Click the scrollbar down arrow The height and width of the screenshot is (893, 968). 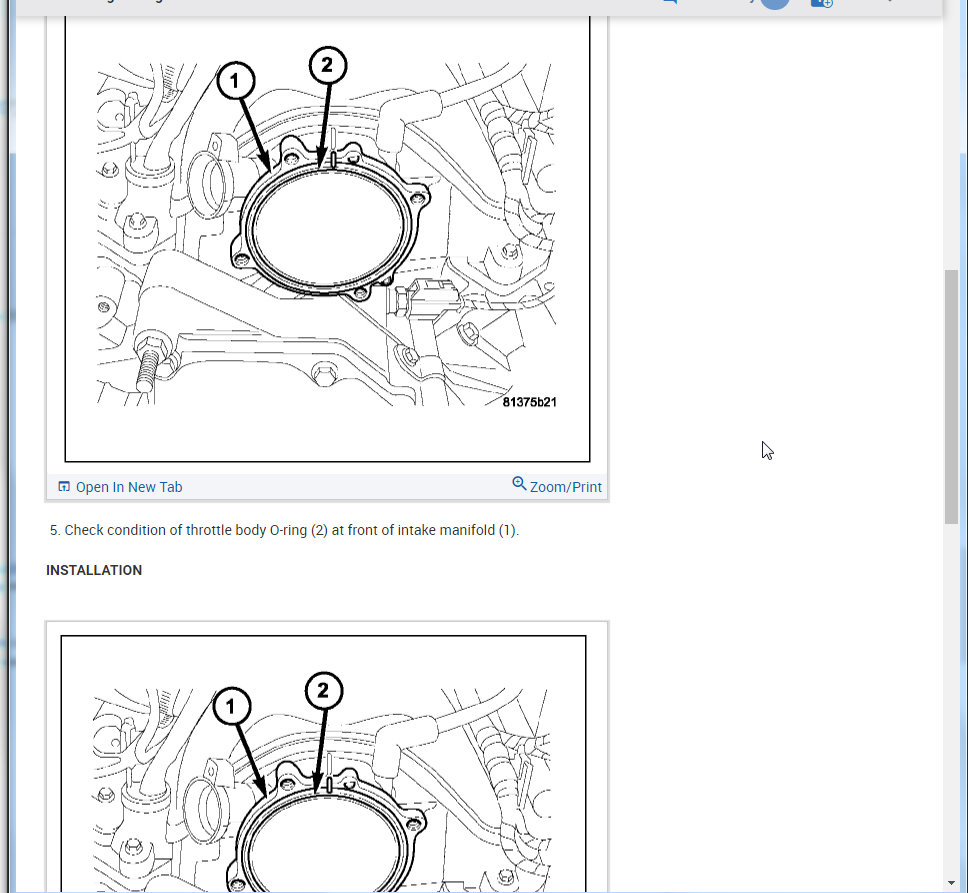click(951, 883)
